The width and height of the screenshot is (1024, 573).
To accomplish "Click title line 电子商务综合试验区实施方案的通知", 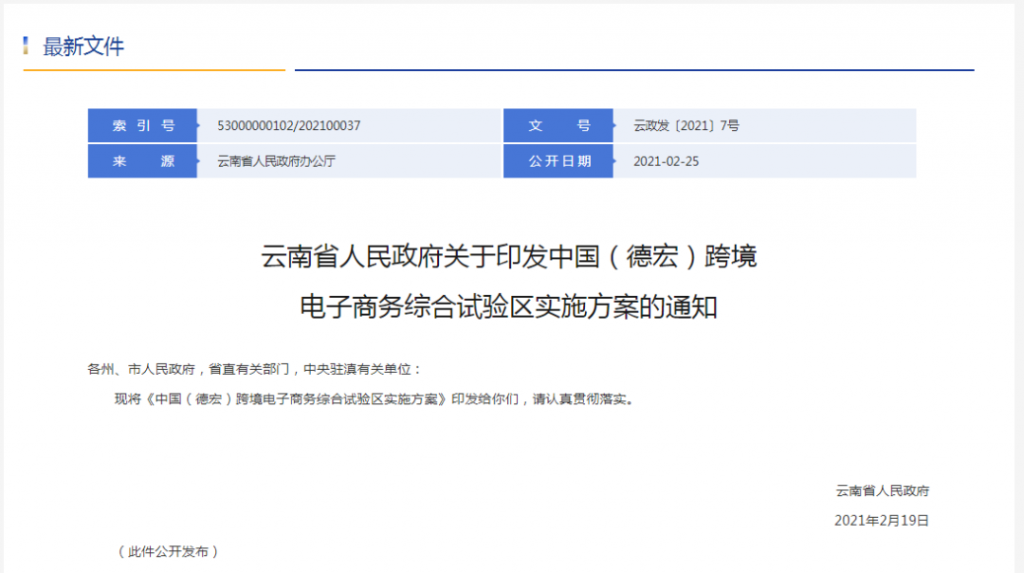I will tap(509, 307).
